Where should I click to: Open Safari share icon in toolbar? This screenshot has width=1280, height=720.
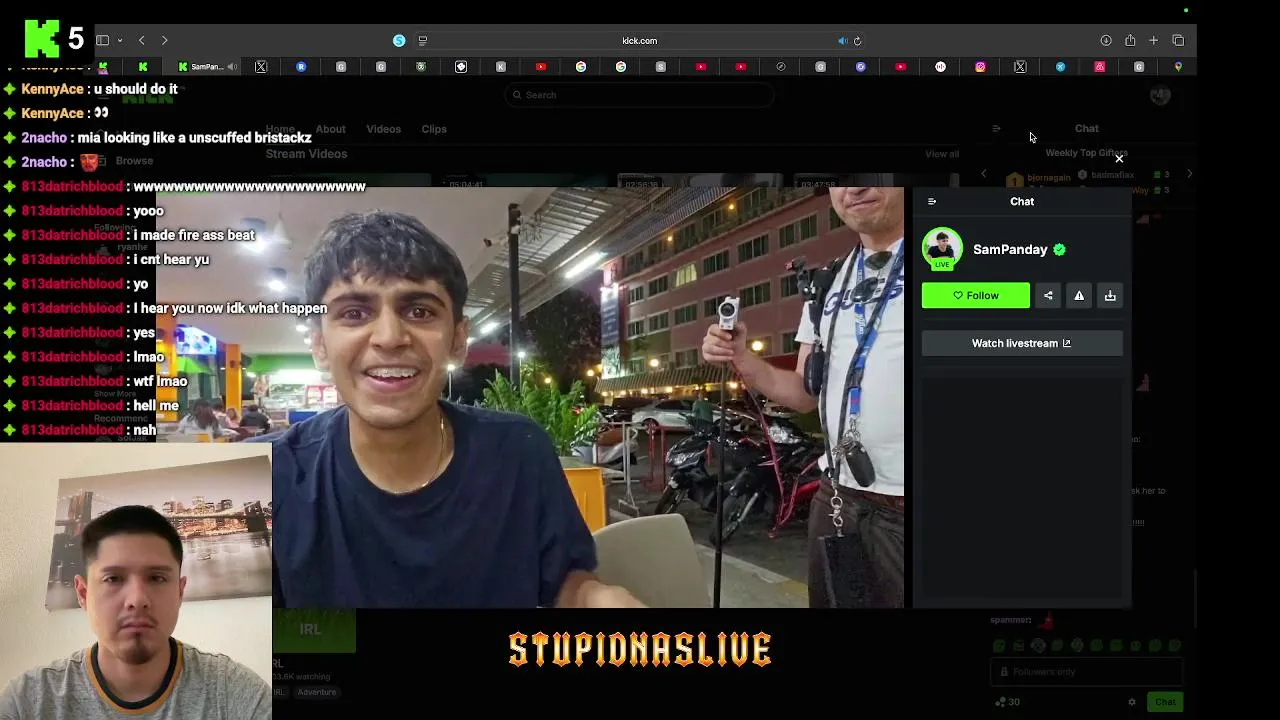click(x=1130, y=40)
